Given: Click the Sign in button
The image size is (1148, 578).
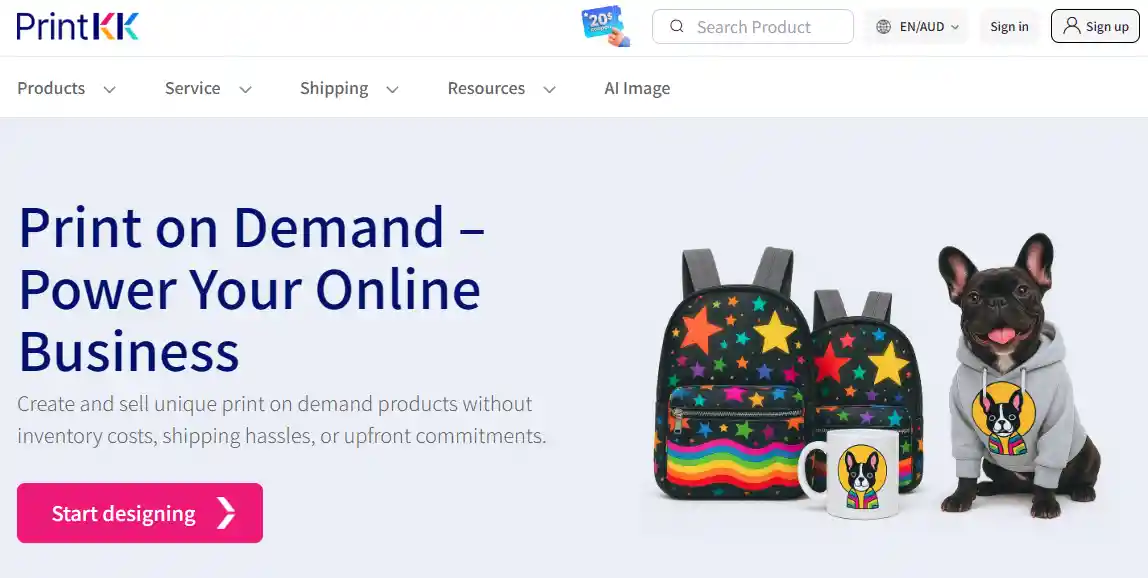Looking at the screenshot, I should coord(1009,26).
